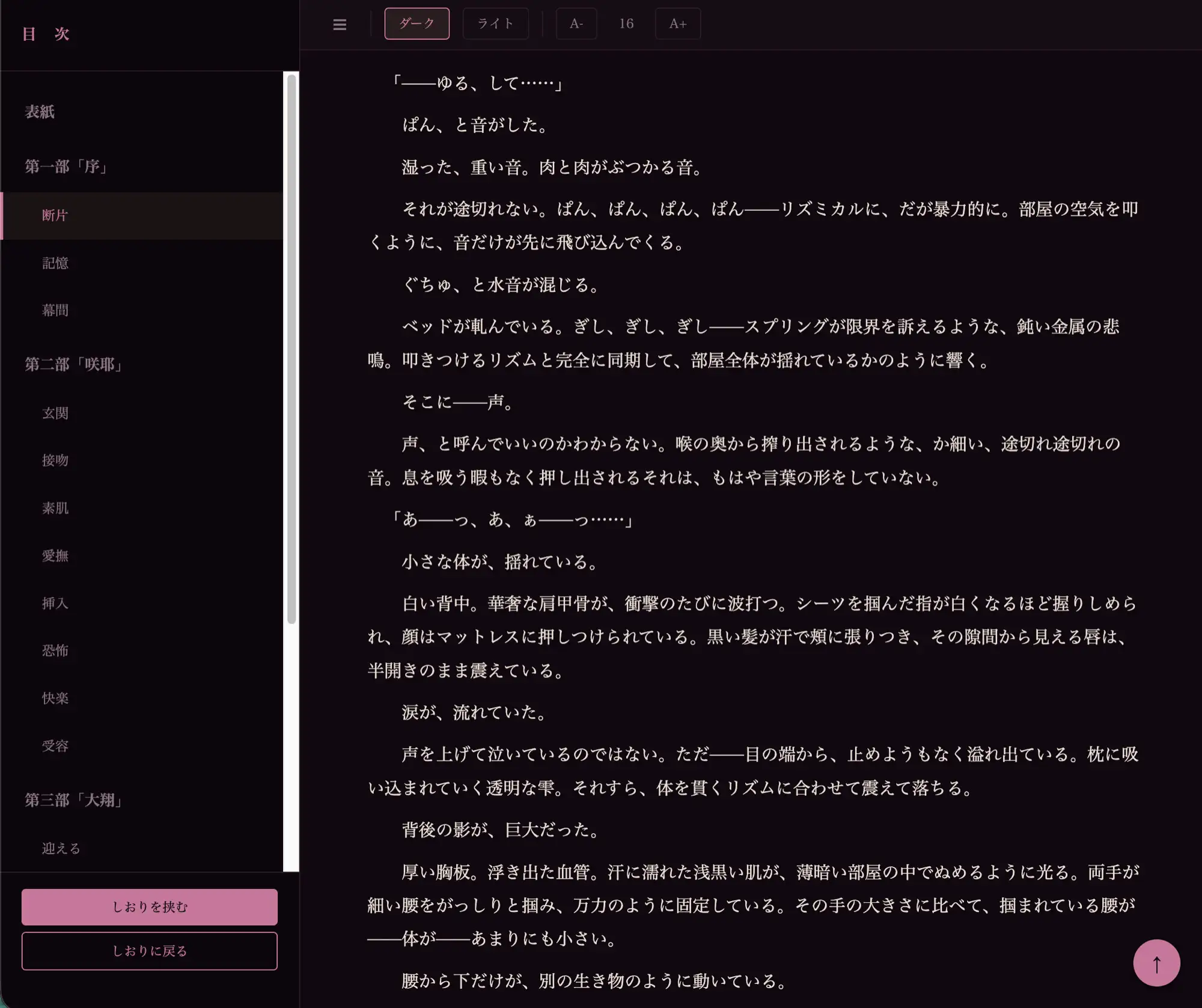
Task: Expand the 第三部「大翔」 section header
Action: [x=73, y=800]
